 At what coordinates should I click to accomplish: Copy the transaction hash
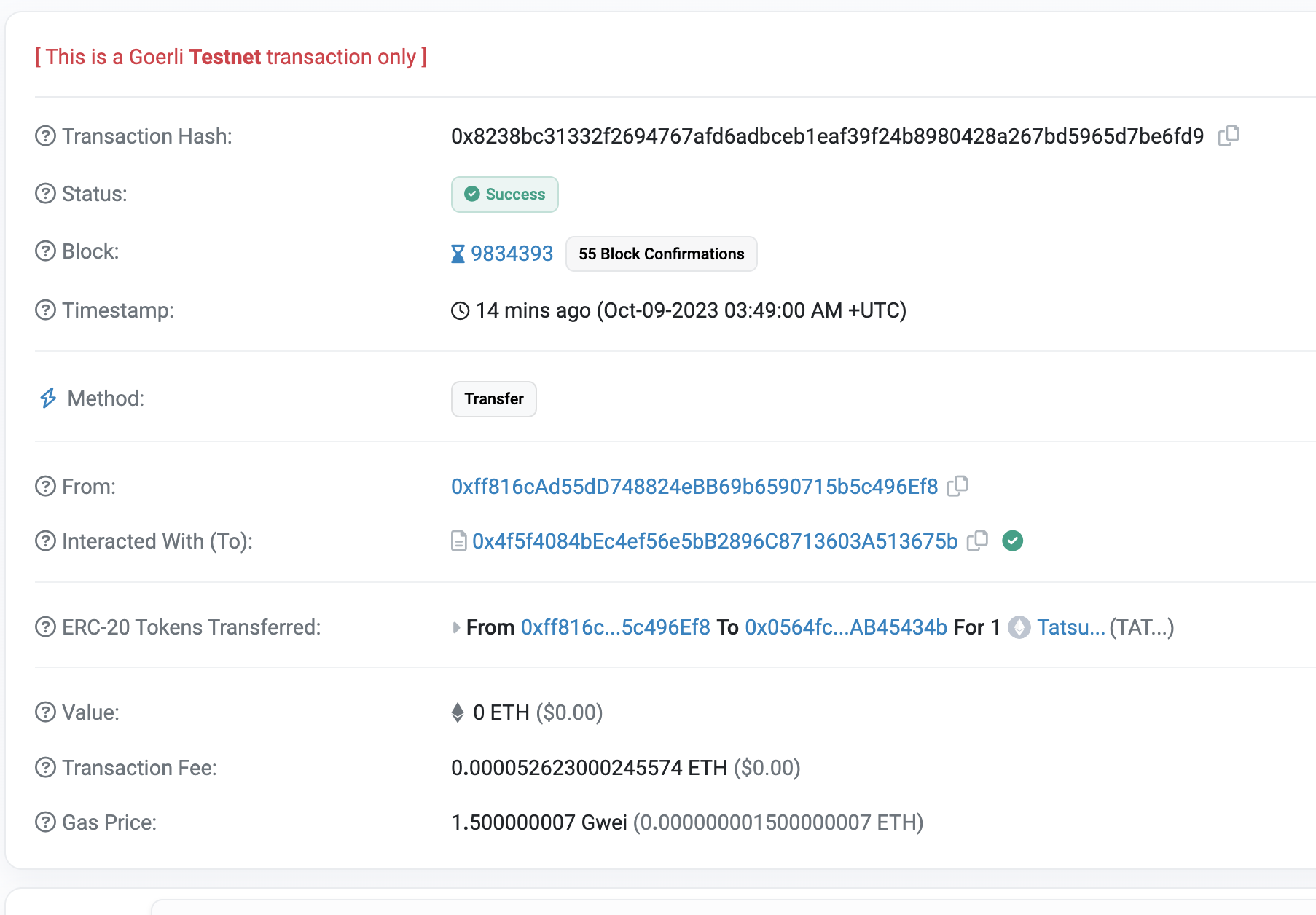pyautogui.click(x=1230, y=136)
